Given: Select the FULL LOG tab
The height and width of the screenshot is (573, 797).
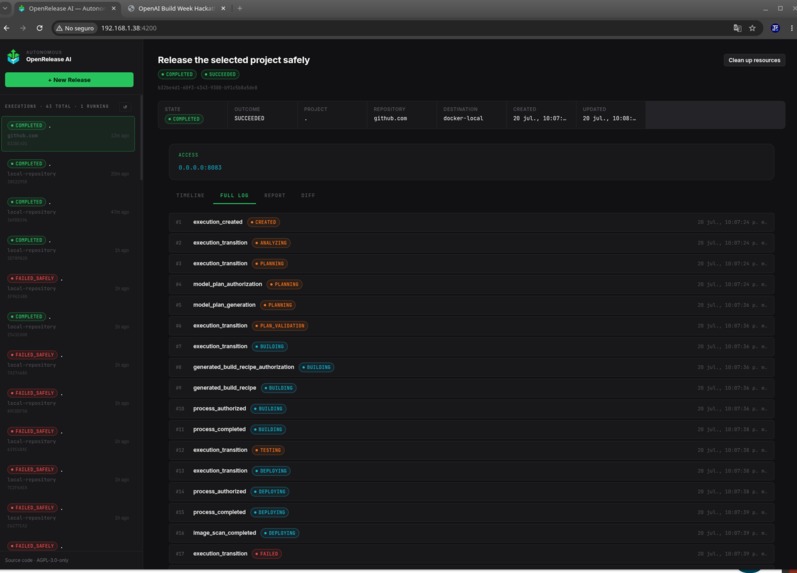Looking at the screenshot, I should [x=234, y=195].
